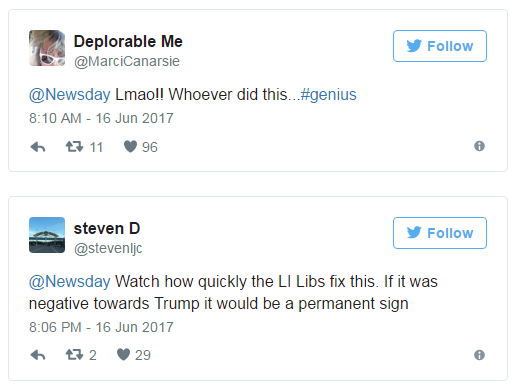Open @Newsday mention in first tweet
516x387 pixels.
(x=70, y=95)
